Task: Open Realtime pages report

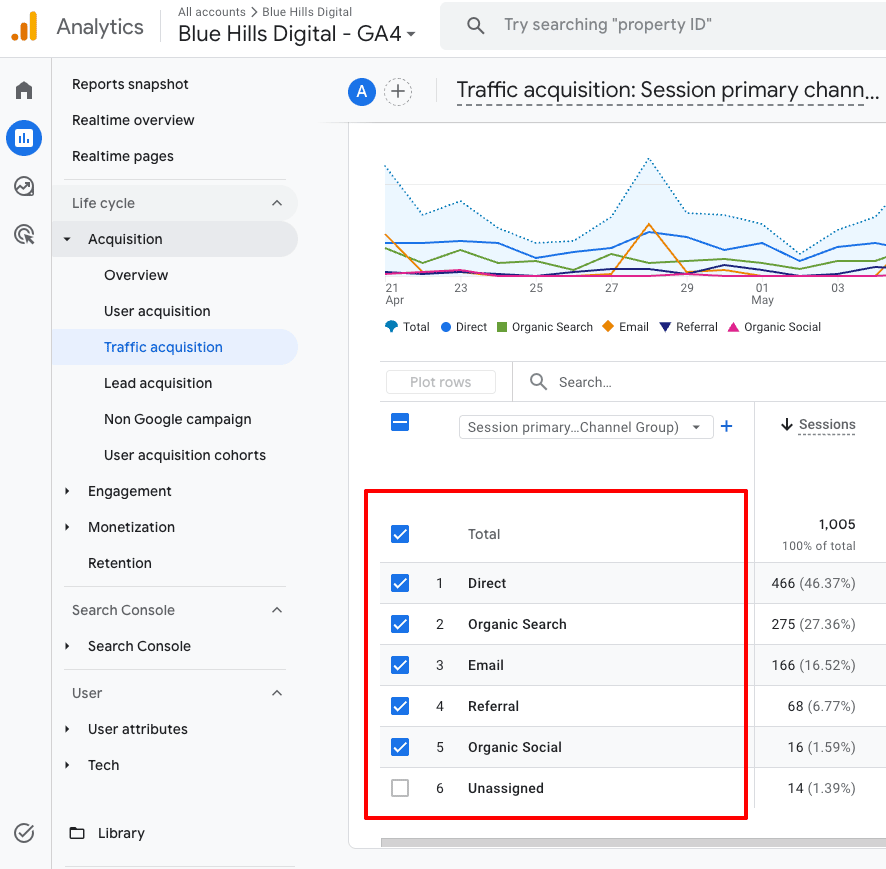Action: coord(123,157)
